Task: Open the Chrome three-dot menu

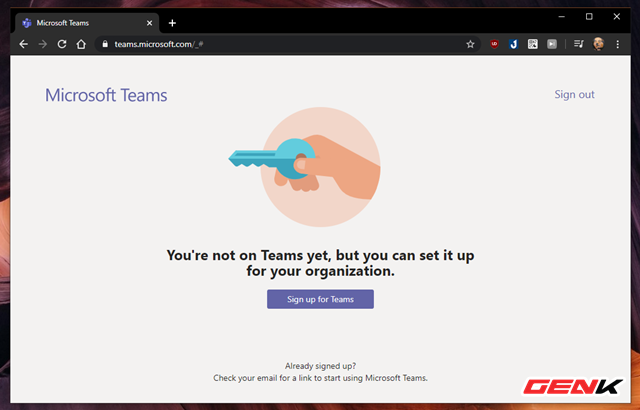Action: (x=617, y=44)
